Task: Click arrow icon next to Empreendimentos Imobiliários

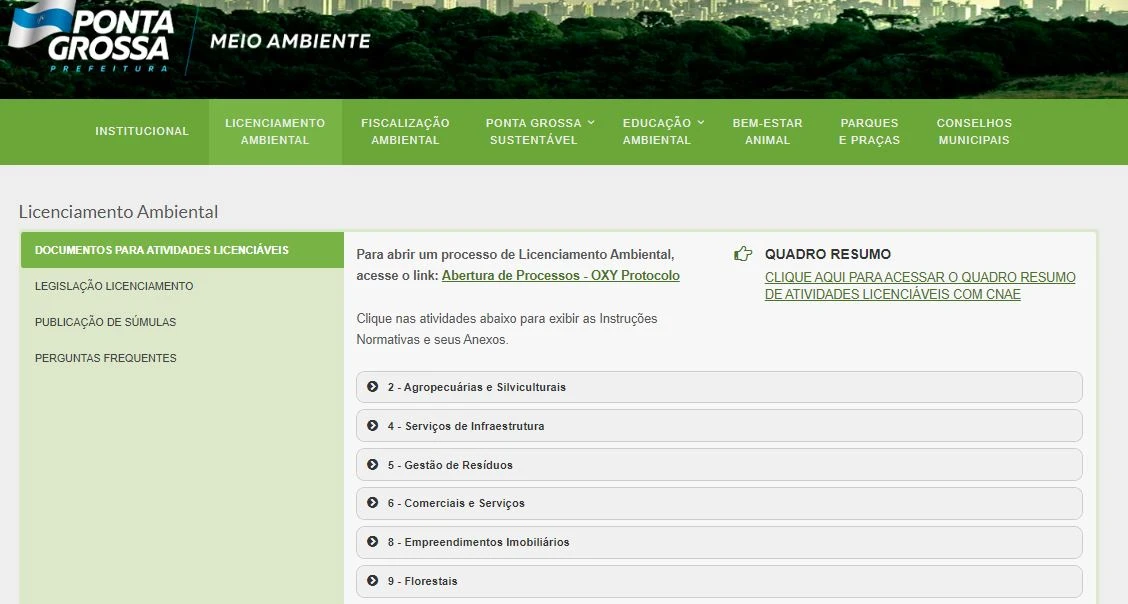Action: coord(373,542)
